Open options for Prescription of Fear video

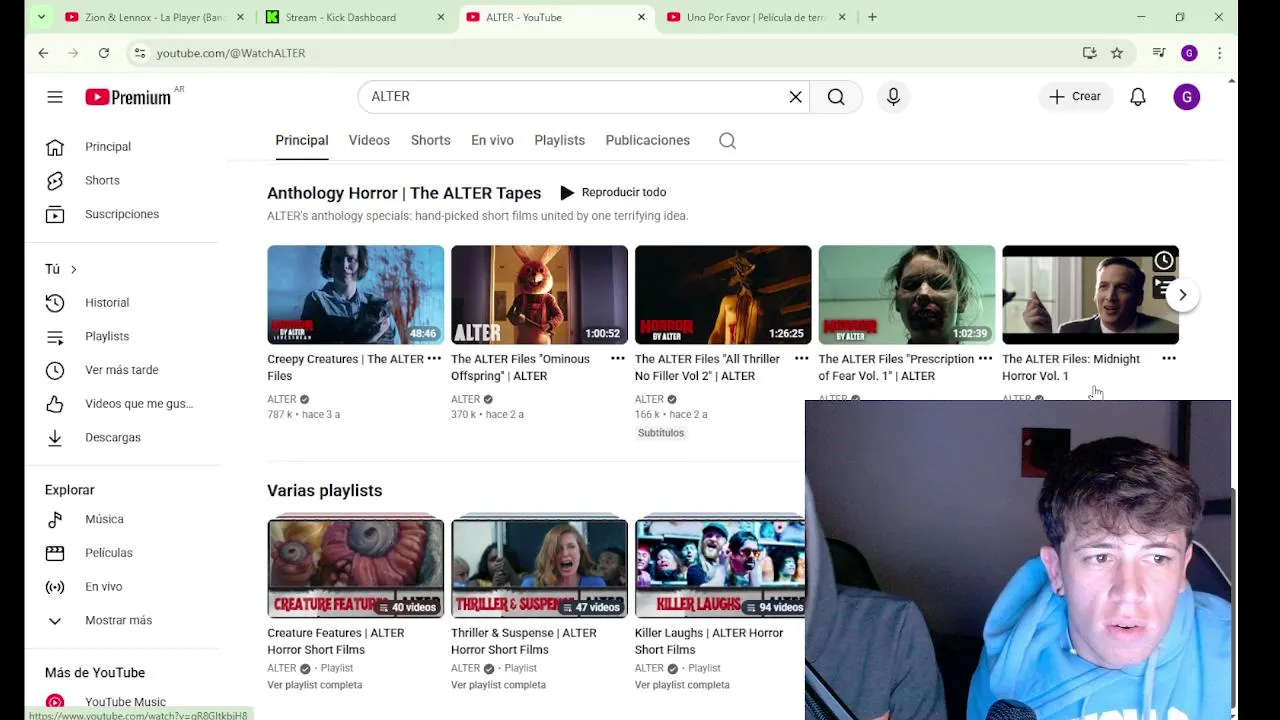click(985, 359)
